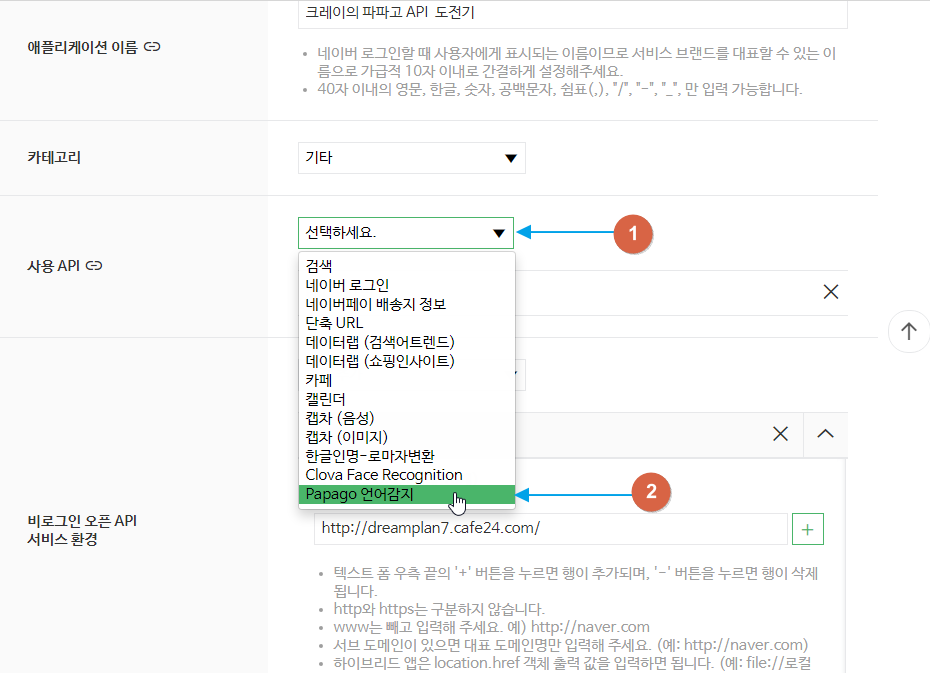Screen dimensions: 930x673
Task: Select 한글인명-로마자변환 option
Action: [x=406, y=455]
